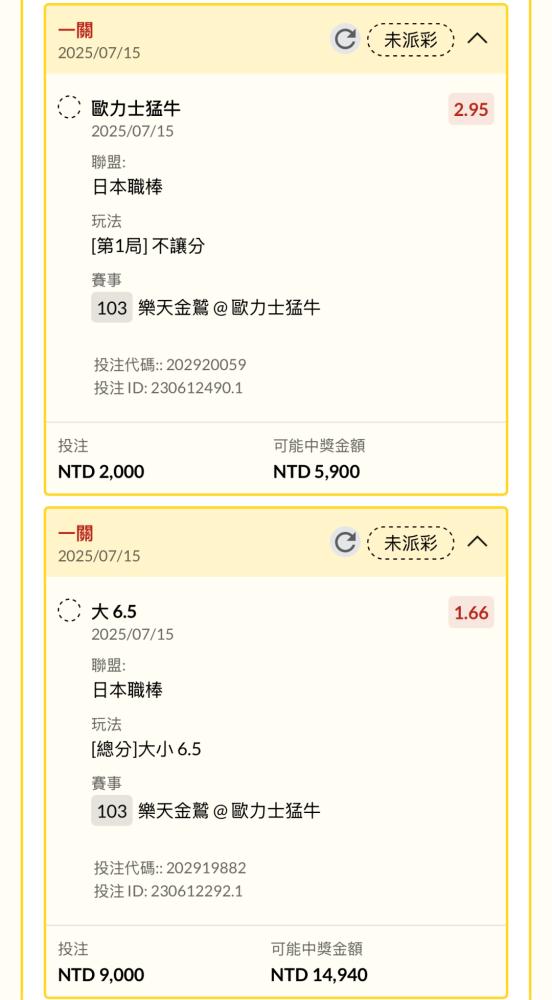This screenshot has height=1000, width=552.
Task: Click match code 103 in second card
Action: click(112, 811)
